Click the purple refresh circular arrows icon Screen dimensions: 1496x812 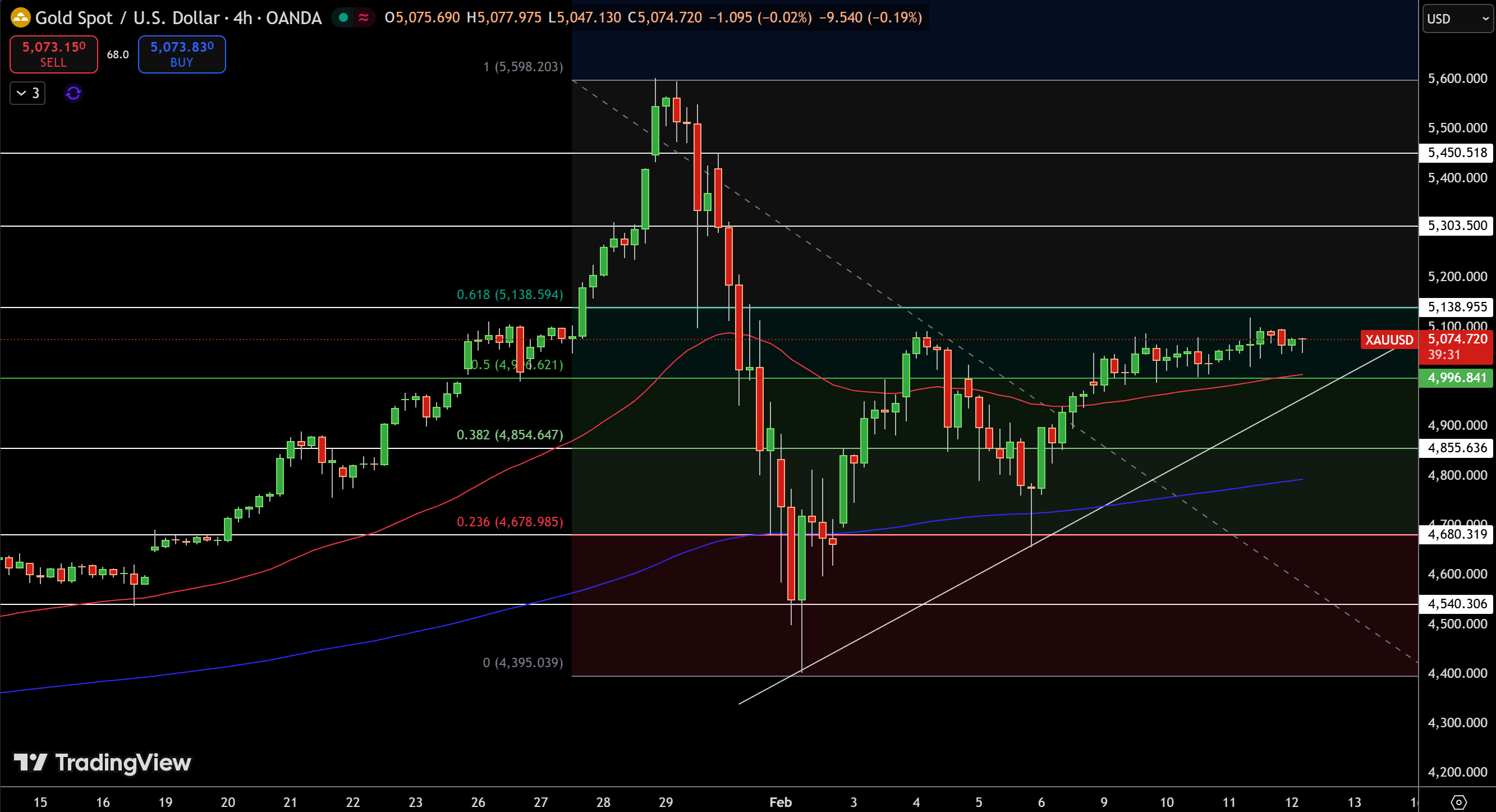pos(73,93)
